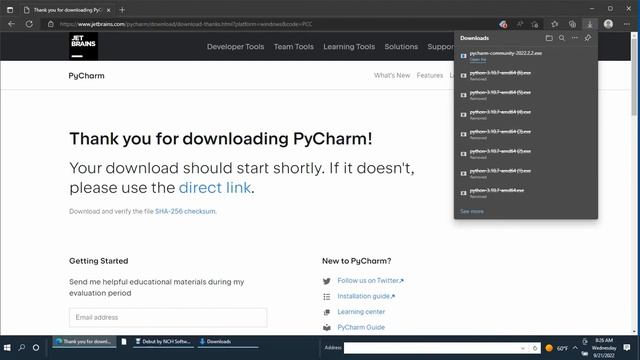Screen dimensions: 640x360
Task: Open Developer Tools menu
Action: click(x=236, y=47)
